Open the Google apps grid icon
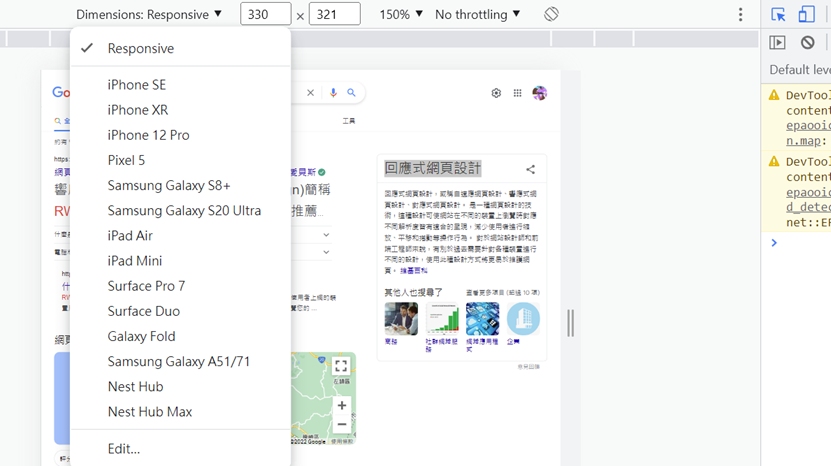 pos(517,93)
